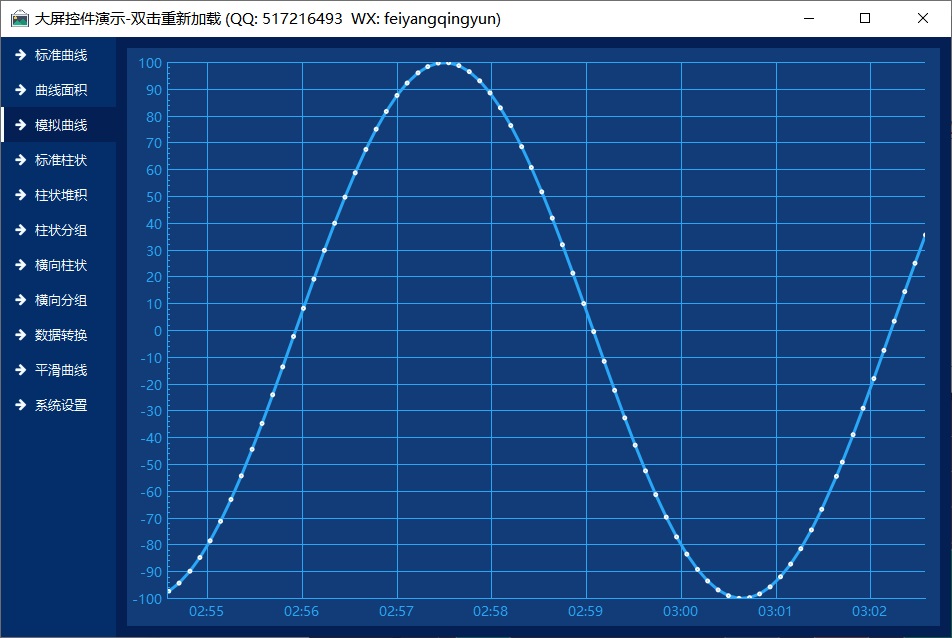
Task: Maximize the application window
Action: 865,18
